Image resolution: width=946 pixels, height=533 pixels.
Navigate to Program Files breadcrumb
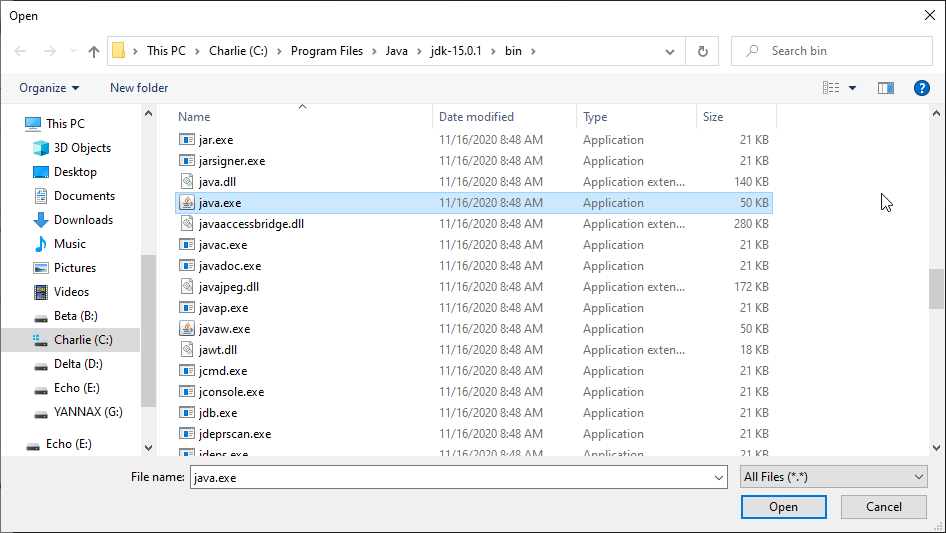pyautogui.click(x=327, y=51)
